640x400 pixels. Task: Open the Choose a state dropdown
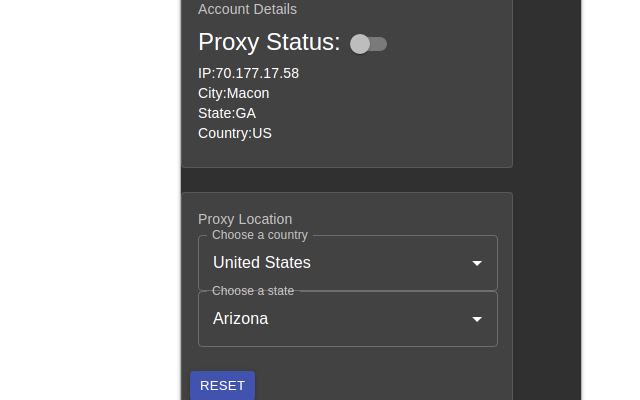[x=347, y=319]
